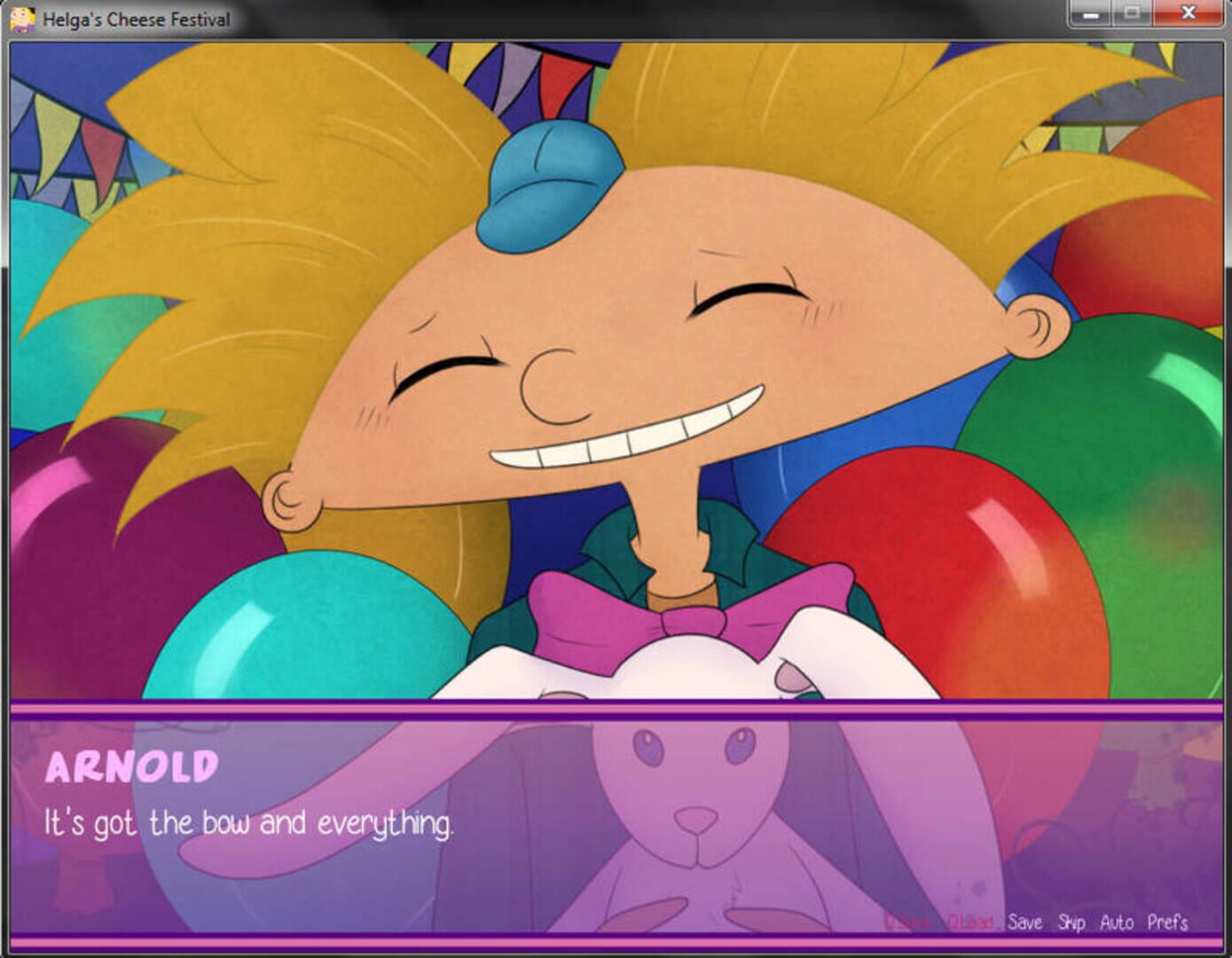Minimize the Helga's Cheese Festival window
The width and height of the screenshot is (1232, 958).
(x=1092, y=13)
